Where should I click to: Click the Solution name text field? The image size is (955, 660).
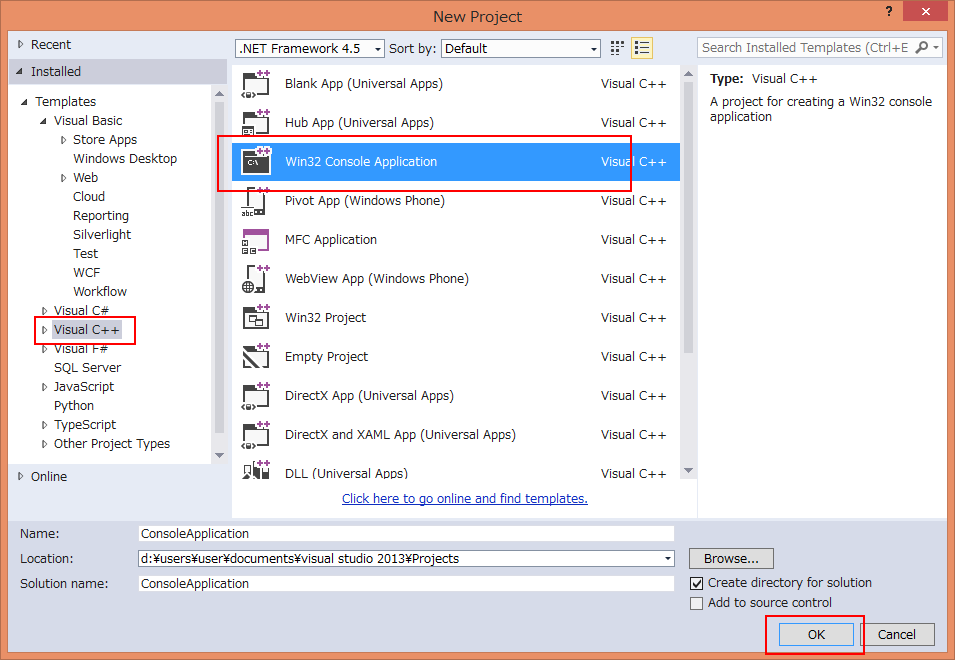[x=406, y=583]
